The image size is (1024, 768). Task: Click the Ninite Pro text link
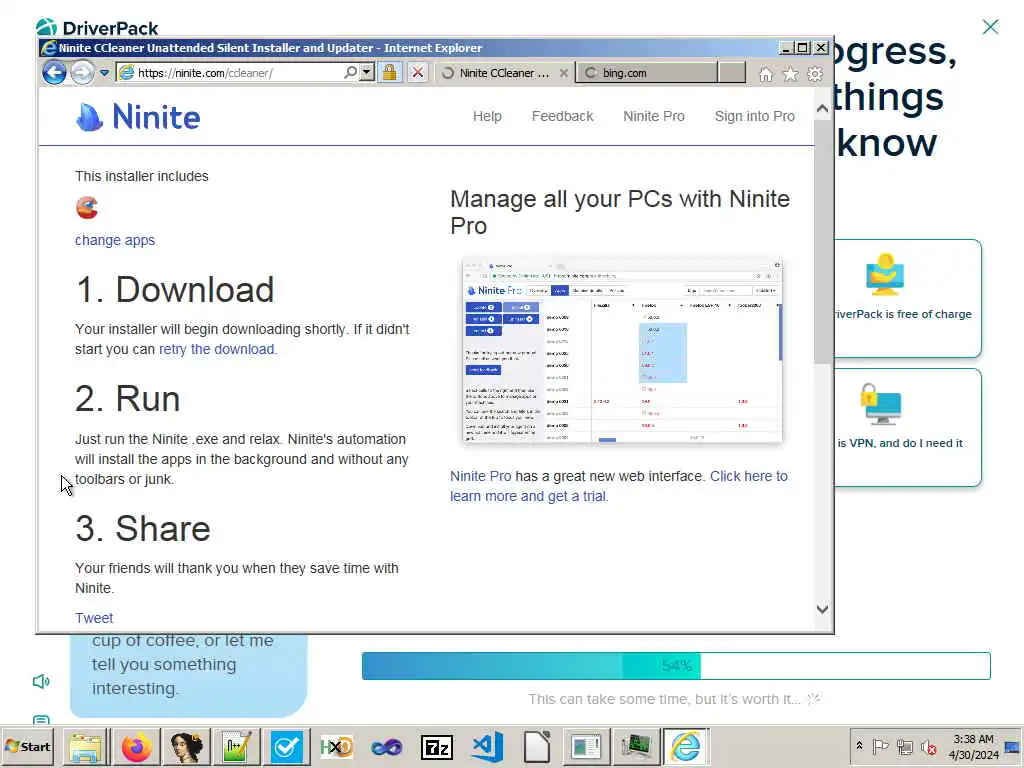click(481, 476)
